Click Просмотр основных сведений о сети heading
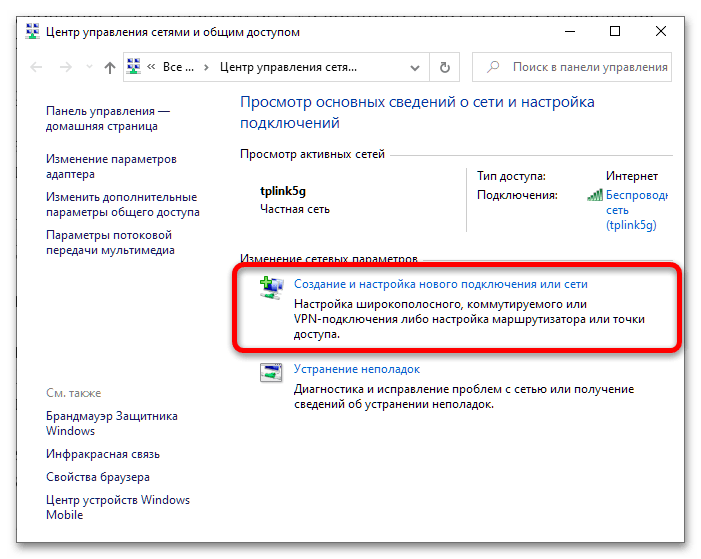Image resolution: width=701 pixels, height=559 pixels. coord(417,112)
